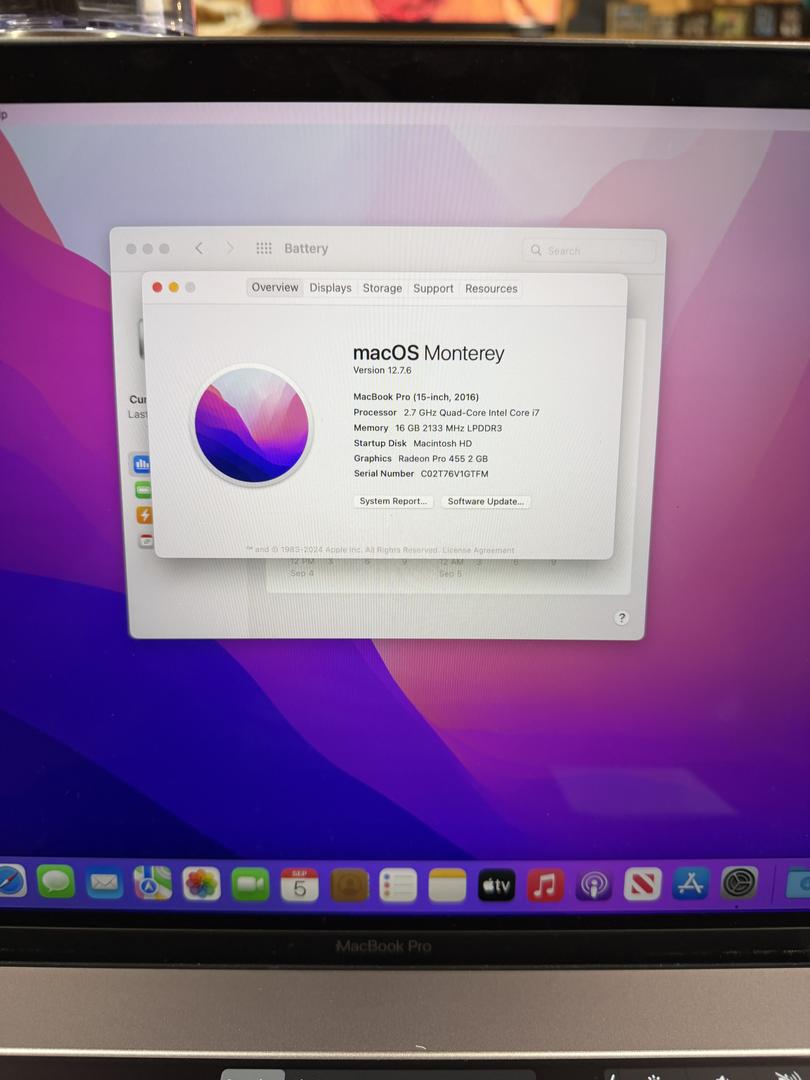Open Apple TV app in dock
The width and height of the screenshot is (810, 1080).
[496, 886]
